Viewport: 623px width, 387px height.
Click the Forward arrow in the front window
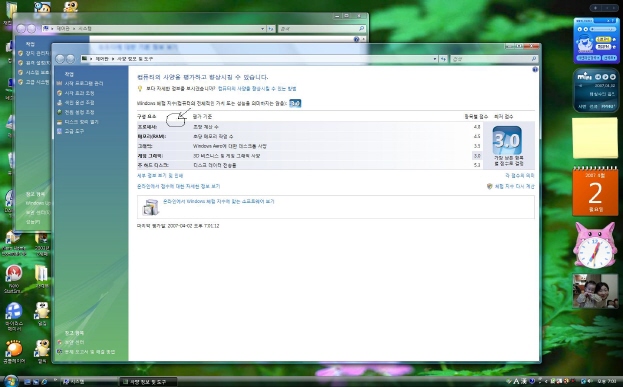(70, 59)
